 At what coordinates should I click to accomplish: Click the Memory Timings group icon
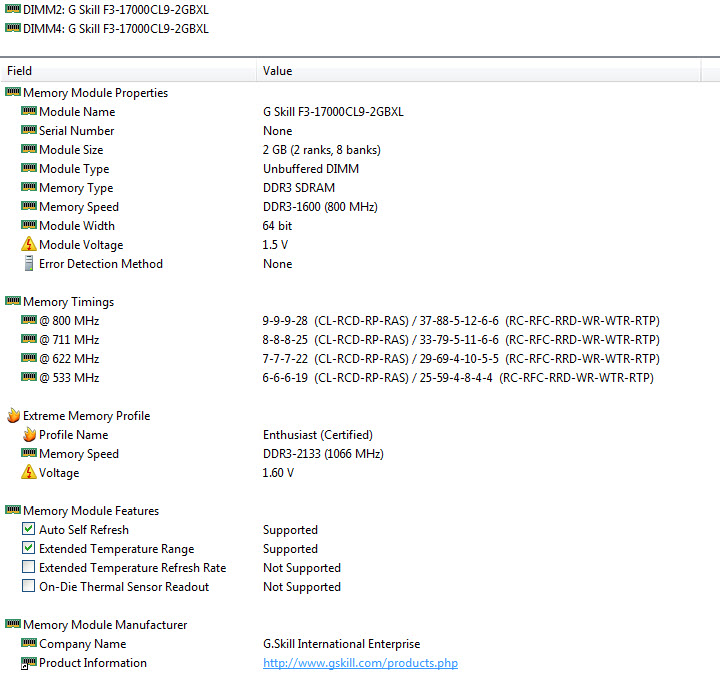pos(13,301)
